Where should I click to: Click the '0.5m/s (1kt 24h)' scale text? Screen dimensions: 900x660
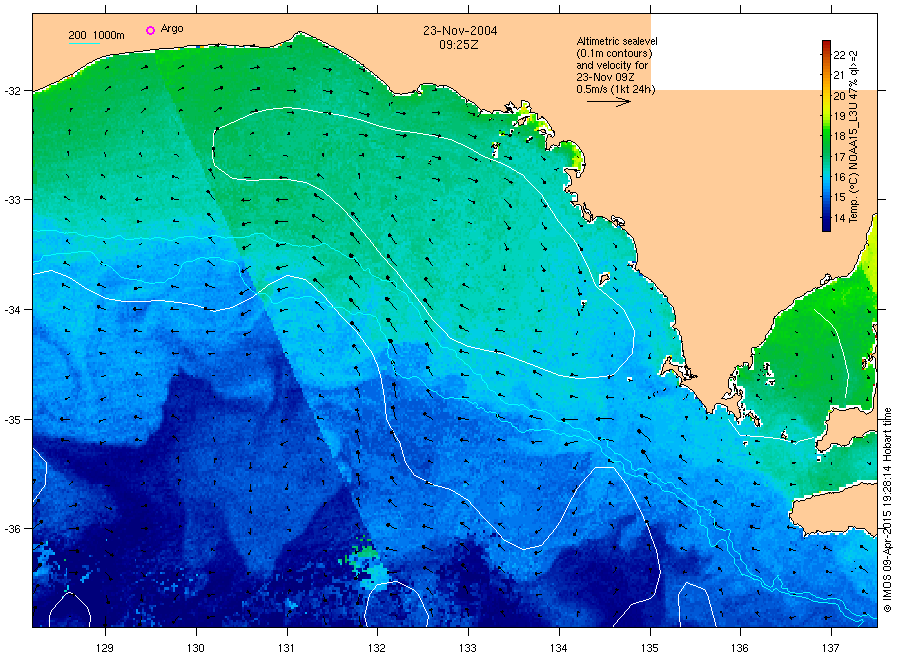point(616,90)
